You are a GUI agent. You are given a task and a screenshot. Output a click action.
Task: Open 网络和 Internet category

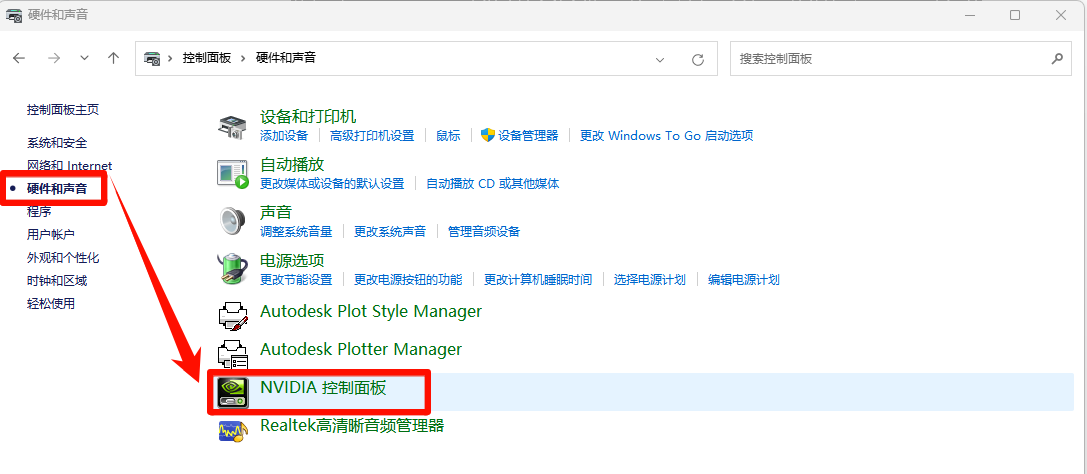click(69, 166)
